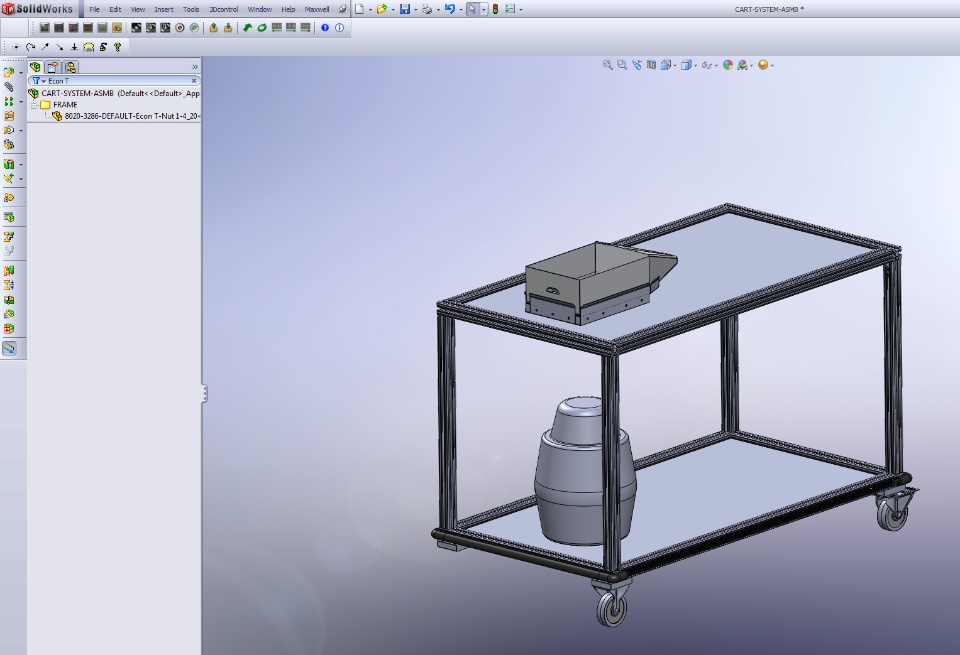Switch to the ConfigurationManager tab
The height and width of the screenshot is (655, 960).
pos(70,67)
